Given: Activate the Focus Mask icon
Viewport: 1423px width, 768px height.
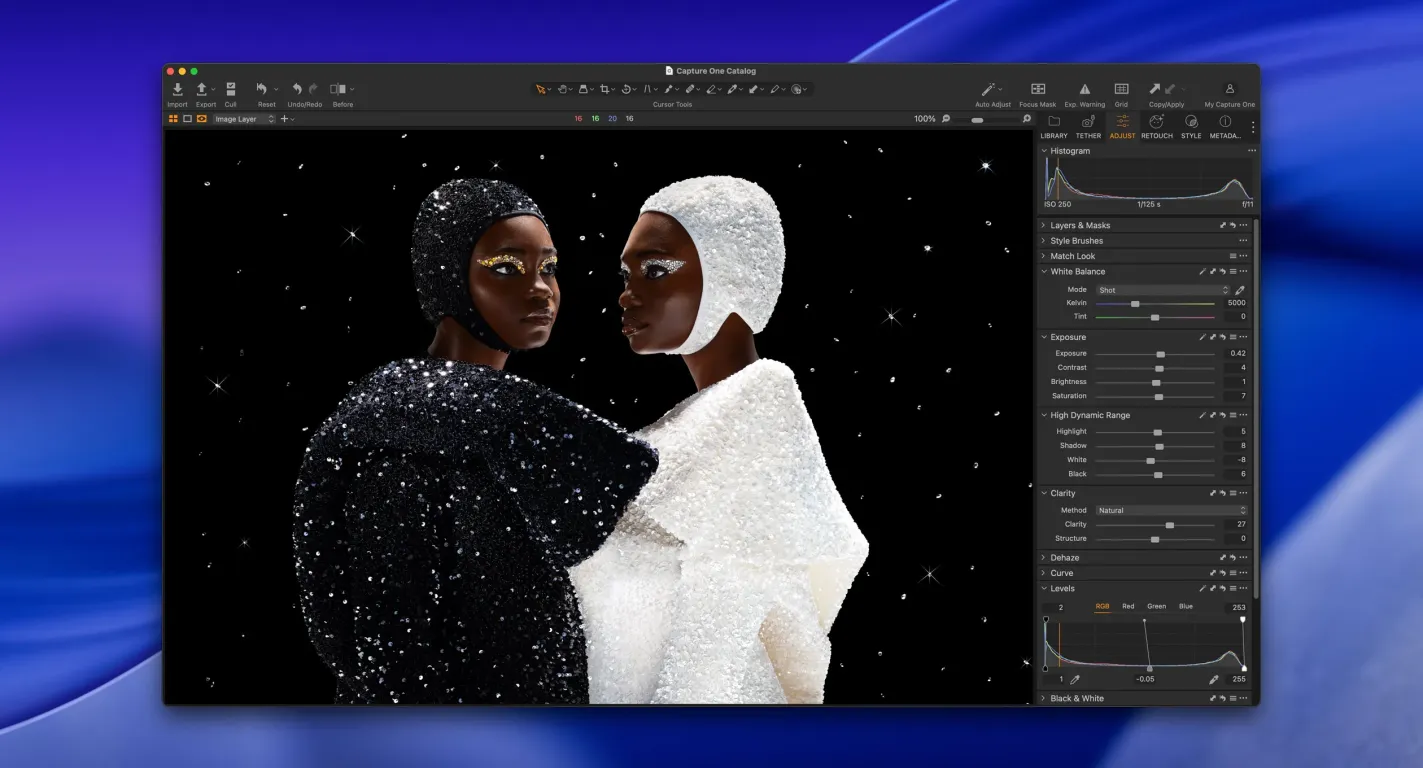Looking at the screenshot, I should tap(1038, 89).
